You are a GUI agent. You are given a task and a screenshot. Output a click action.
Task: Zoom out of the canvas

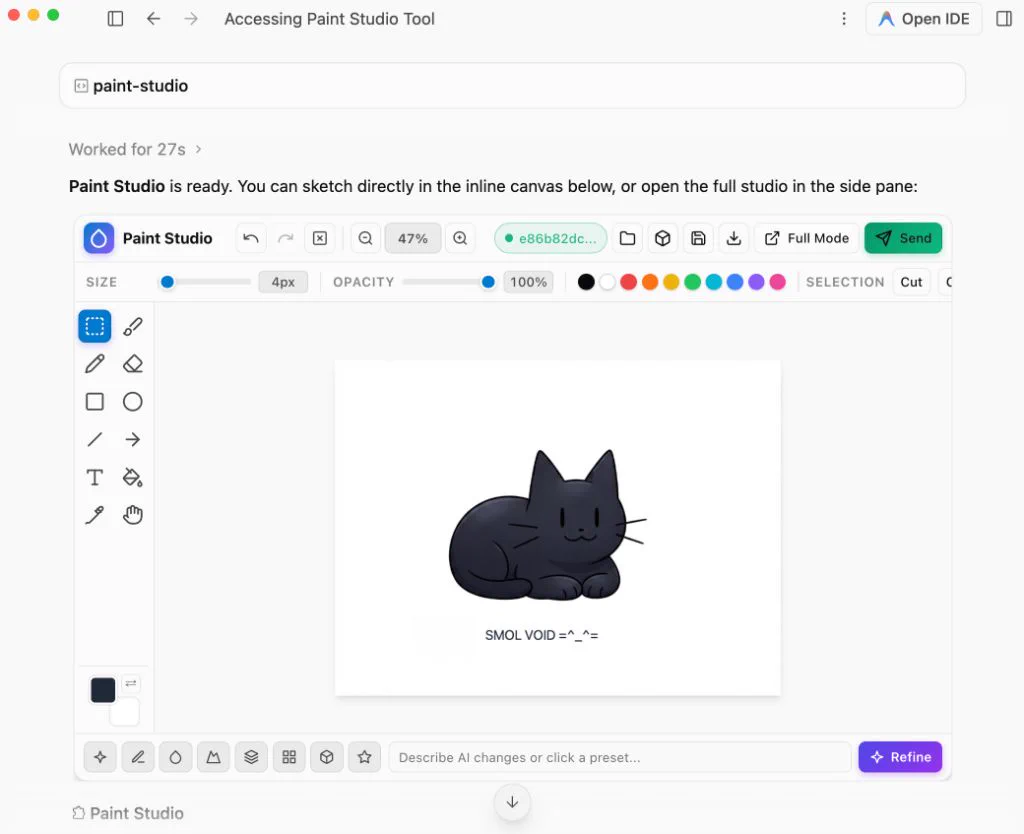point(366,238)
